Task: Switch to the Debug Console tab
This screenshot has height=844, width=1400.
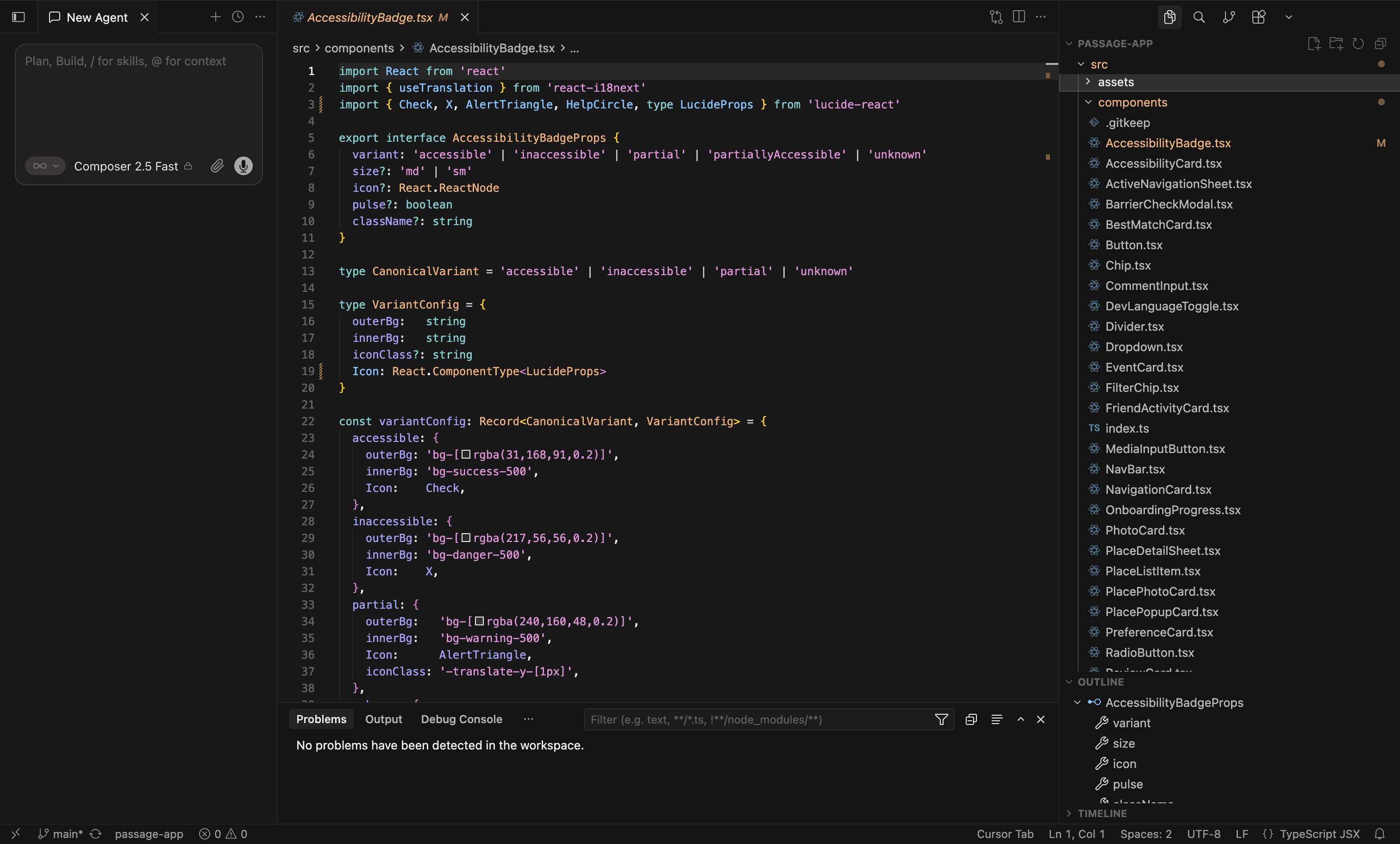Action: (x=462, y=719)
